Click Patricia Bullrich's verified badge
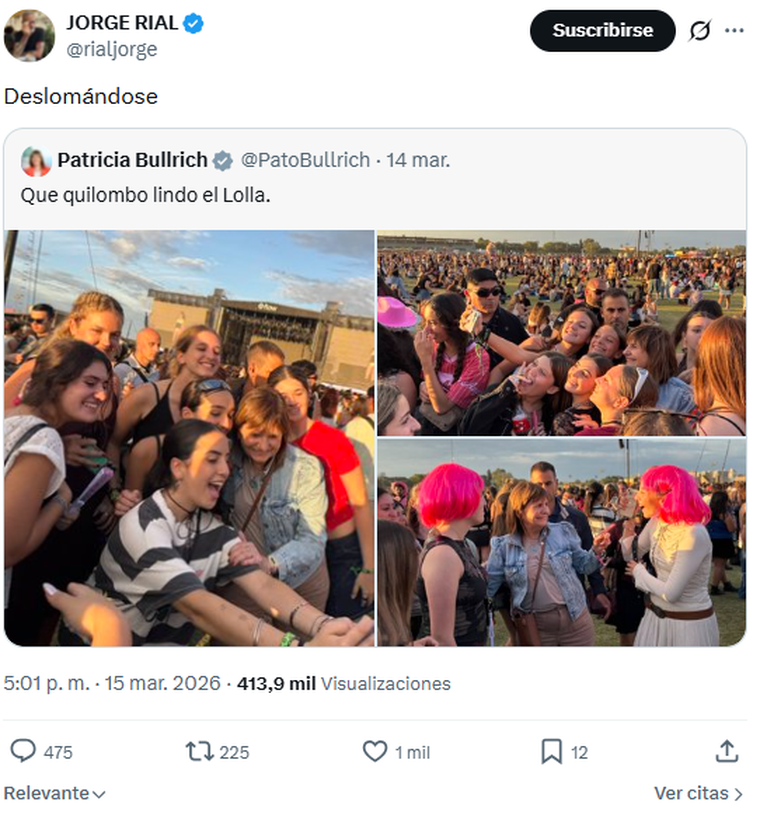760x819 pixels. tap(223, 160)
